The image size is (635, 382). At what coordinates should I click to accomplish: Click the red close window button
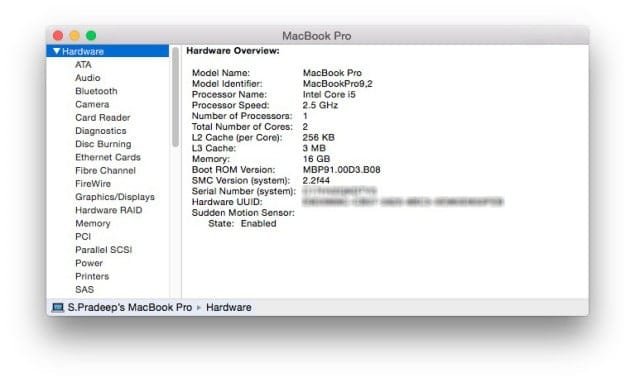58,36
